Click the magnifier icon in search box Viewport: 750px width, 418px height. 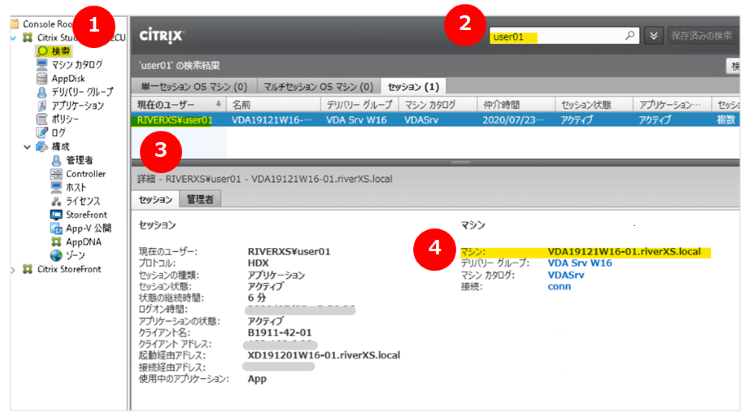(630, 35)
